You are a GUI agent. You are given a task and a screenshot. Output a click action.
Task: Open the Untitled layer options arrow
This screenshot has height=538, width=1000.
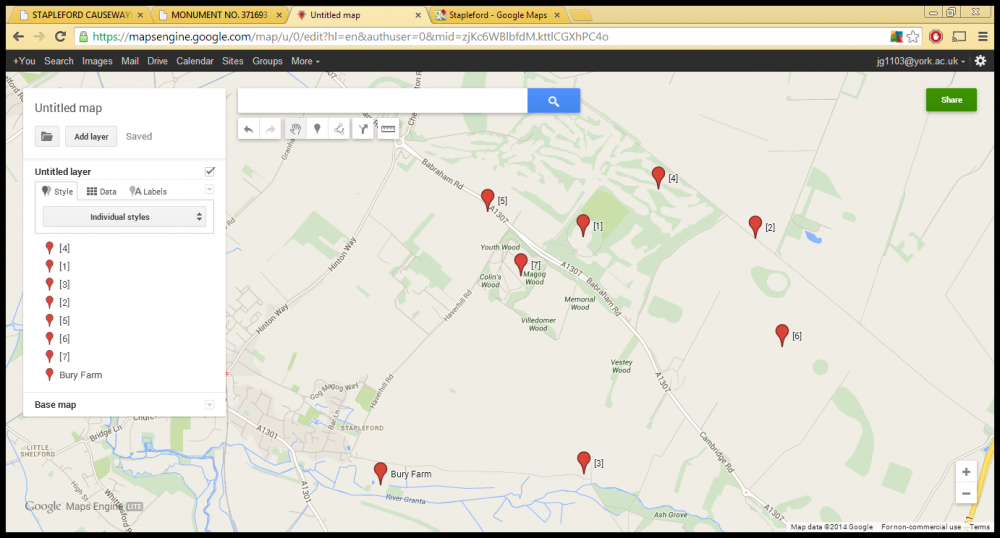point(209,190)
